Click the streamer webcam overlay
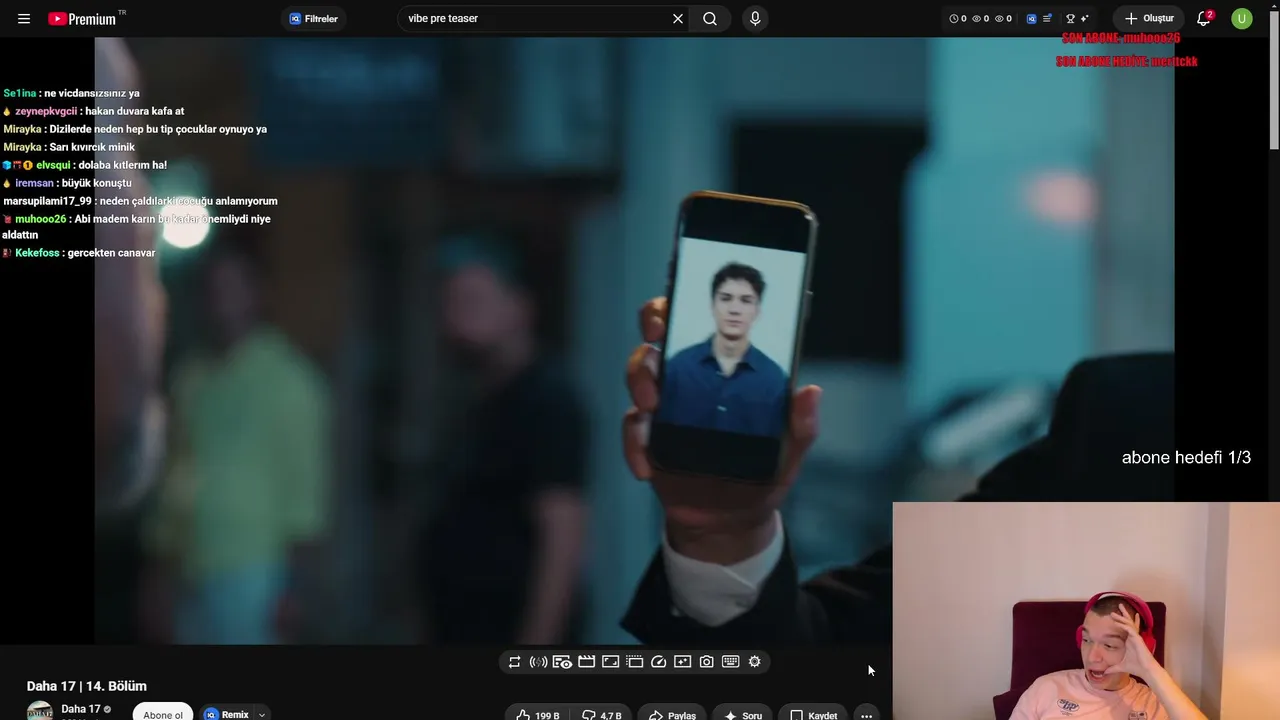Viewport: 1280px width, 720px height. pos(1086,611)
